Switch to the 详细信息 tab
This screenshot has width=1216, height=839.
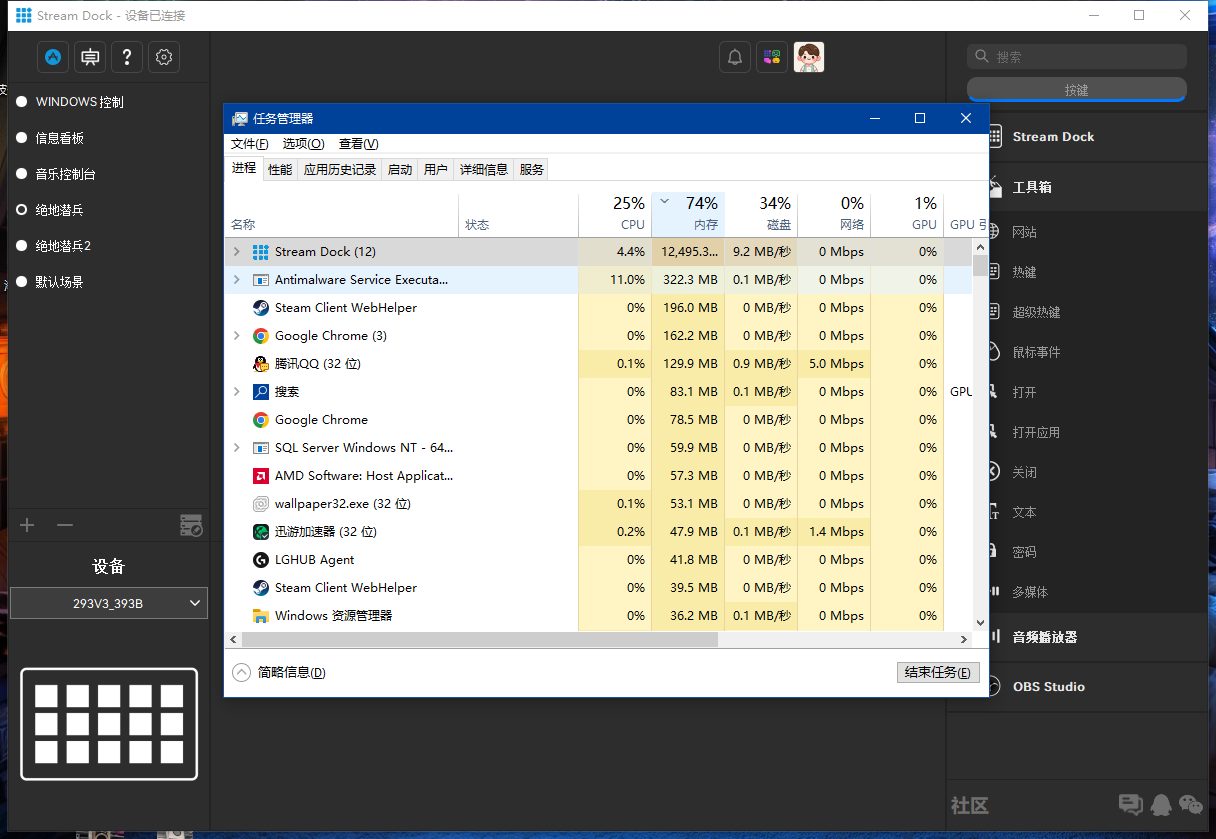[x=484, y=170]
